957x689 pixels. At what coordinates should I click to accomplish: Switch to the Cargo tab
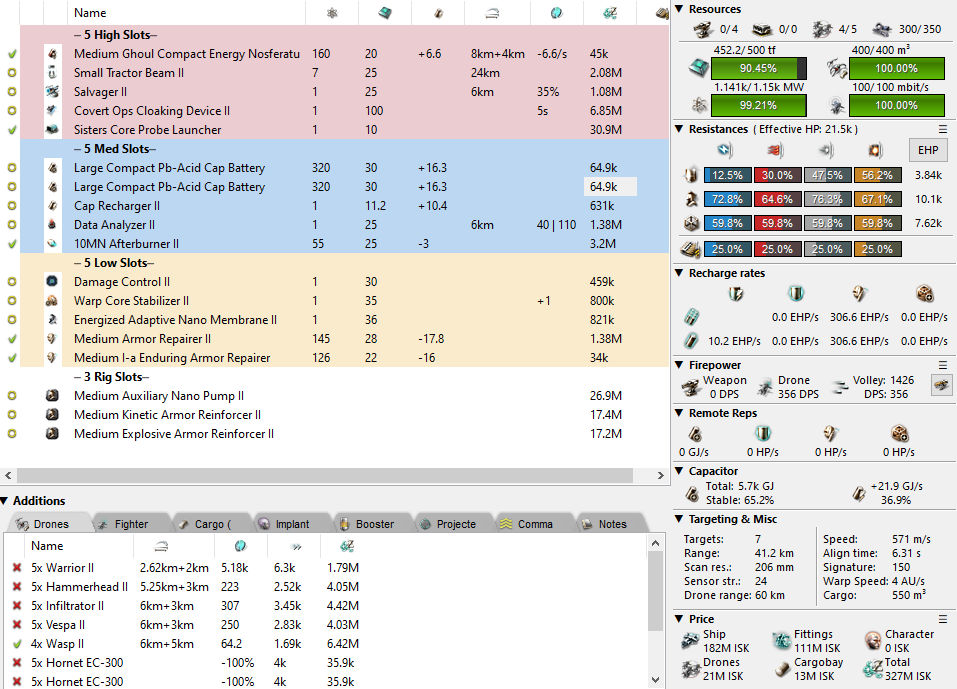click(203, 524)
